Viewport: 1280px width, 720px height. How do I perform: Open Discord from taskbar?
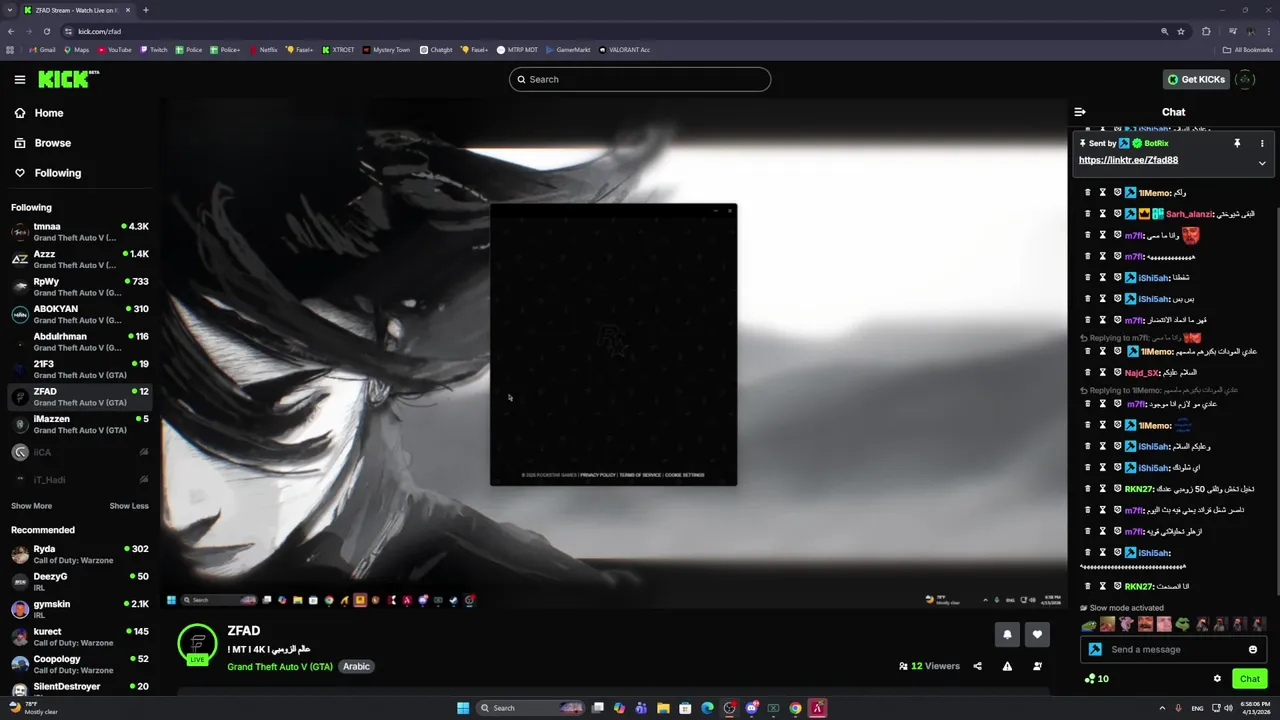[x=751, y=708]
